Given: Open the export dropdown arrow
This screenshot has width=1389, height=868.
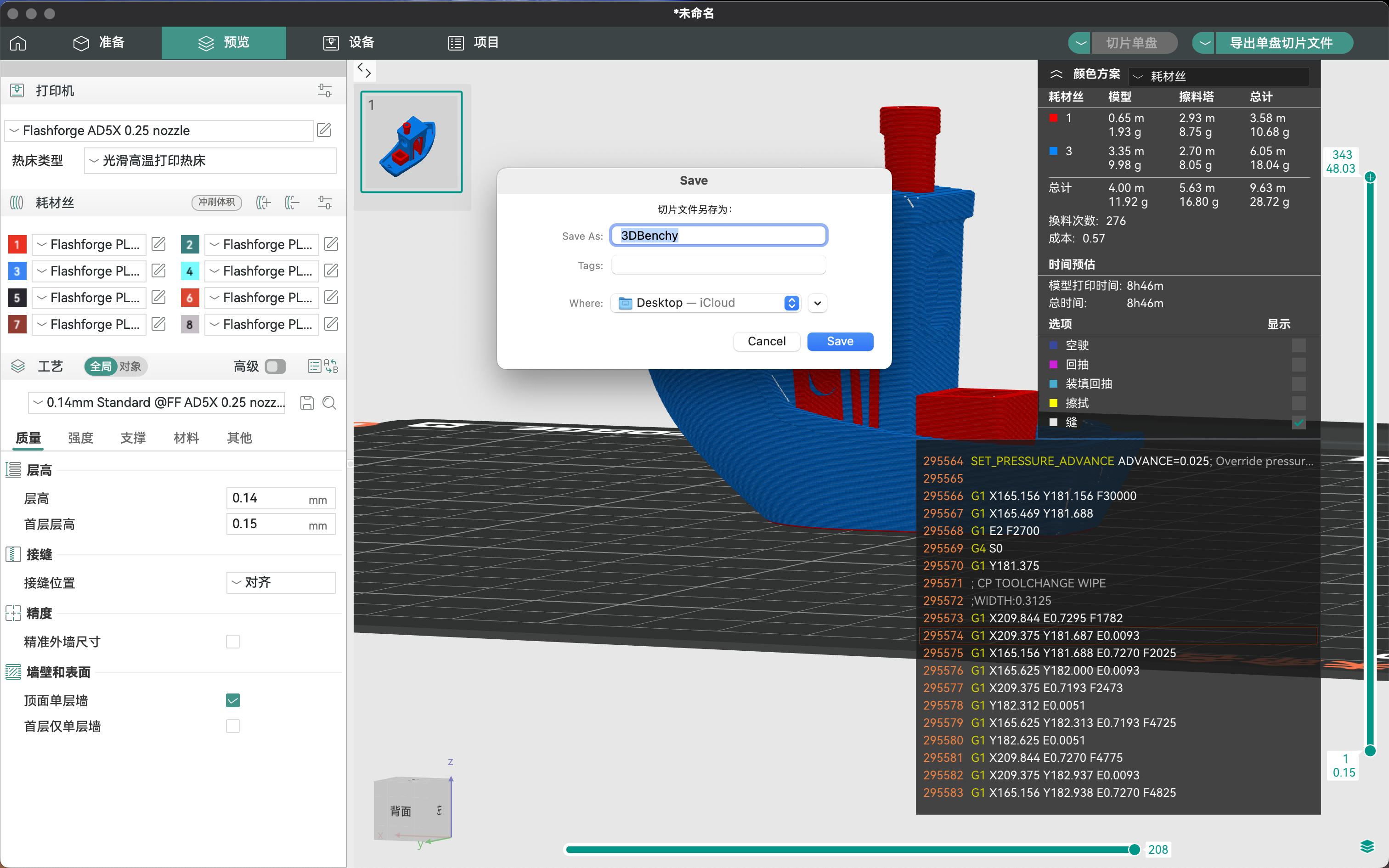Looking at the screenshot, I should (x=1204, y=43).
